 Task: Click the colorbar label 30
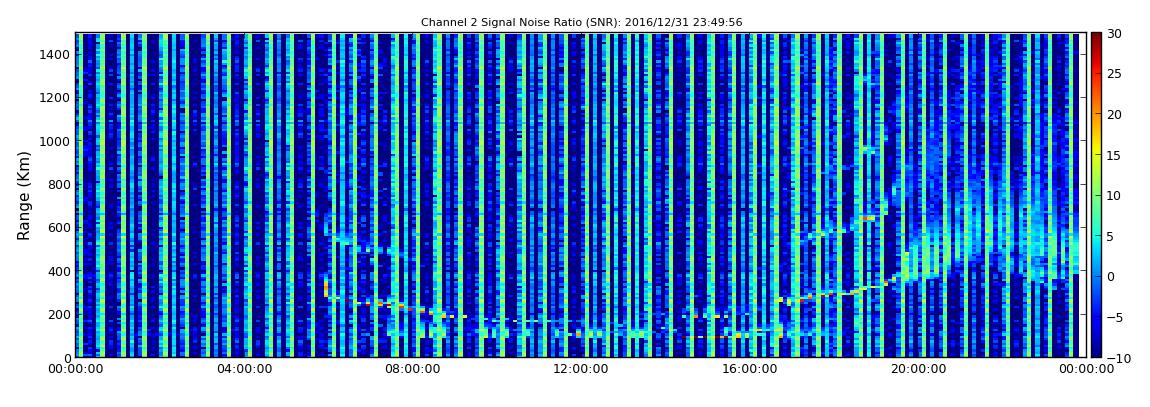point(1114,34)
